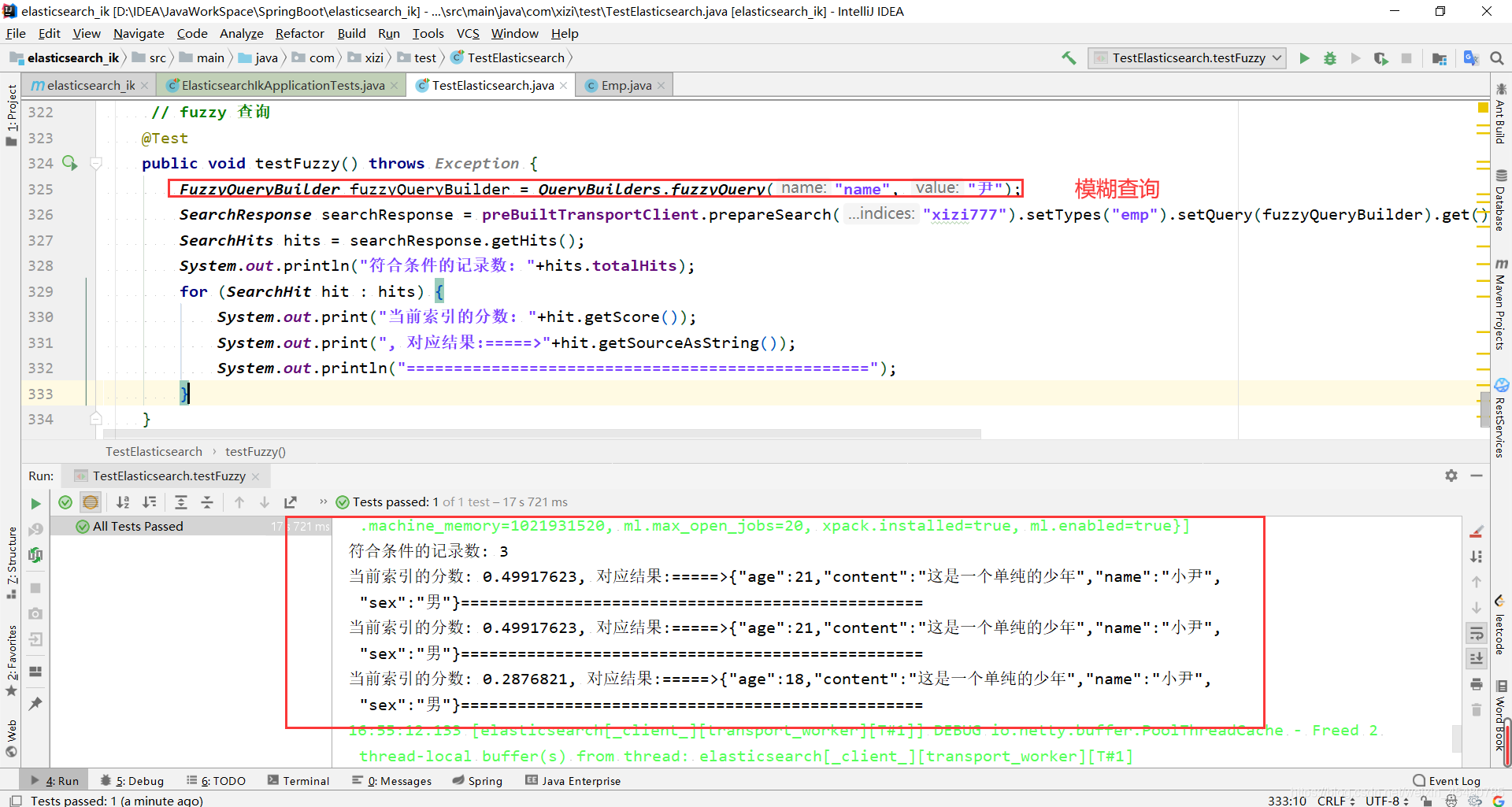This screenshot has height=807, width=1512.
Task: Run TestElasticsearch.testFuzzy with green play icon
Action: point(1304,58)
